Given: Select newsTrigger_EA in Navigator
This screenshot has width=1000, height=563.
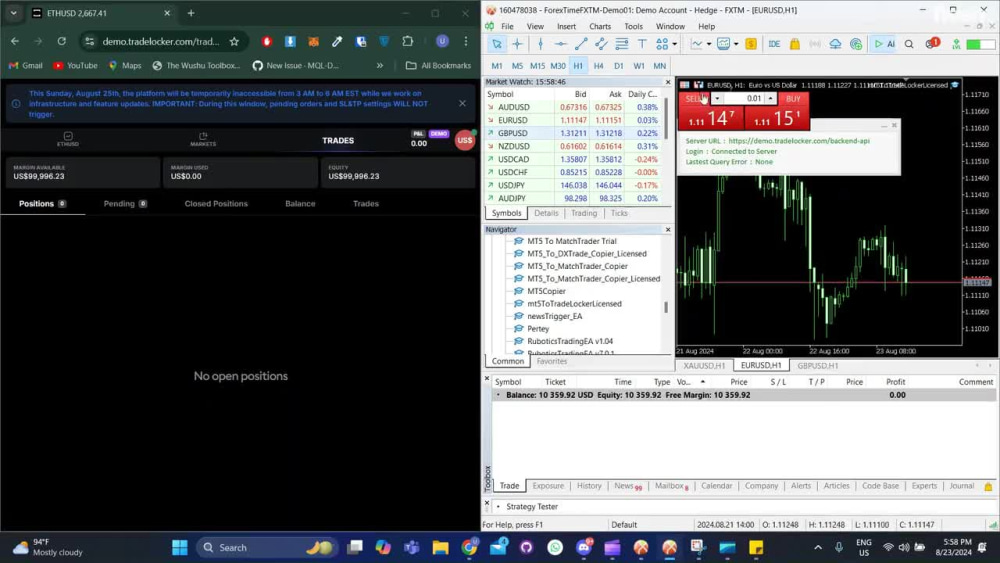Looking at the screenshot, I should [x=554, y=316].
